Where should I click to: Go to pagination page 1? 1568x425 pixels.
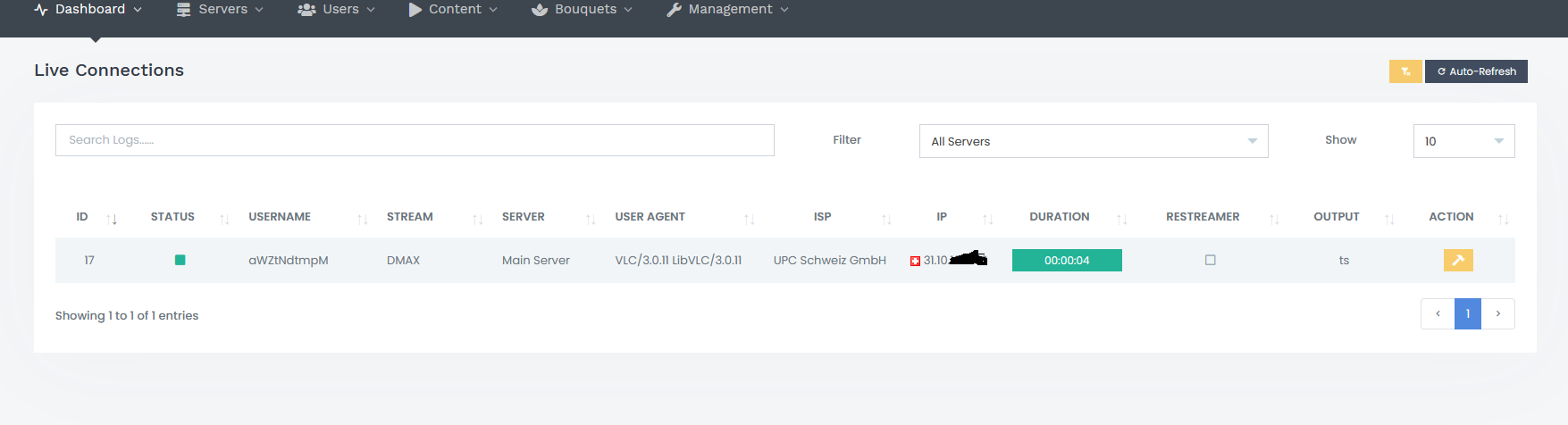click(1467, 313)
